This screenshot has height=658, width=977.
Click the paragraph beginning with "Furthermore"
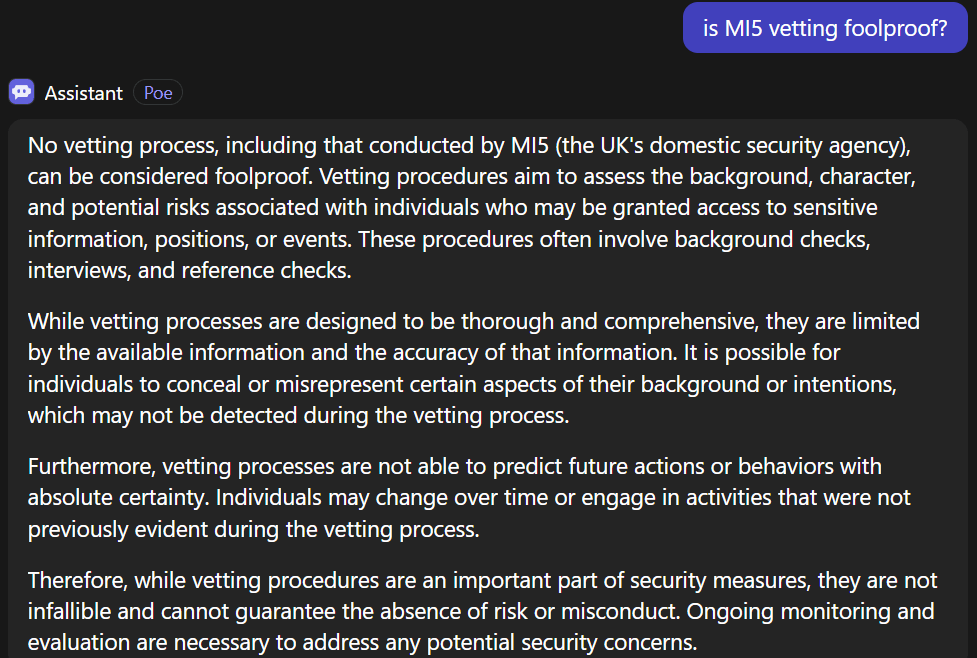tap(470, 498)
